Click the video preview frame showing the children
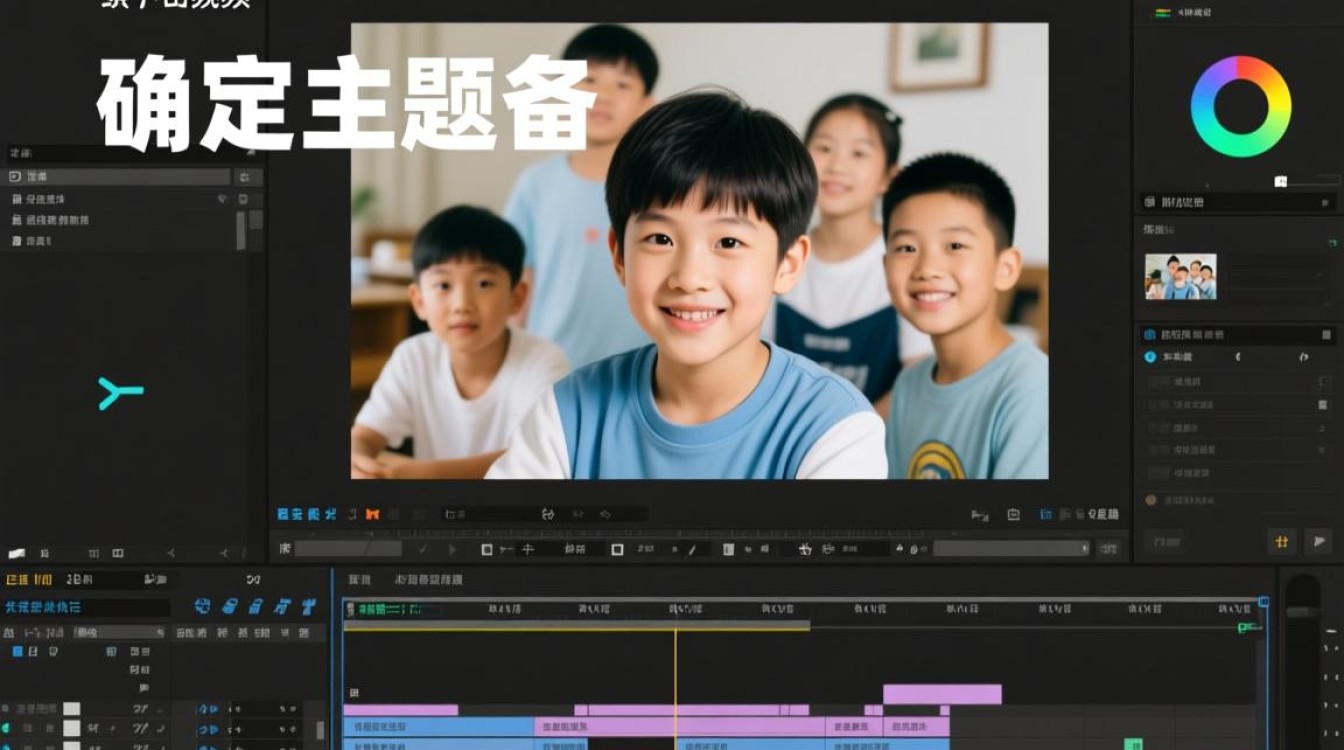Viewport: 1344px width, 750px height. pyautogui.click(x=699, y=251)
